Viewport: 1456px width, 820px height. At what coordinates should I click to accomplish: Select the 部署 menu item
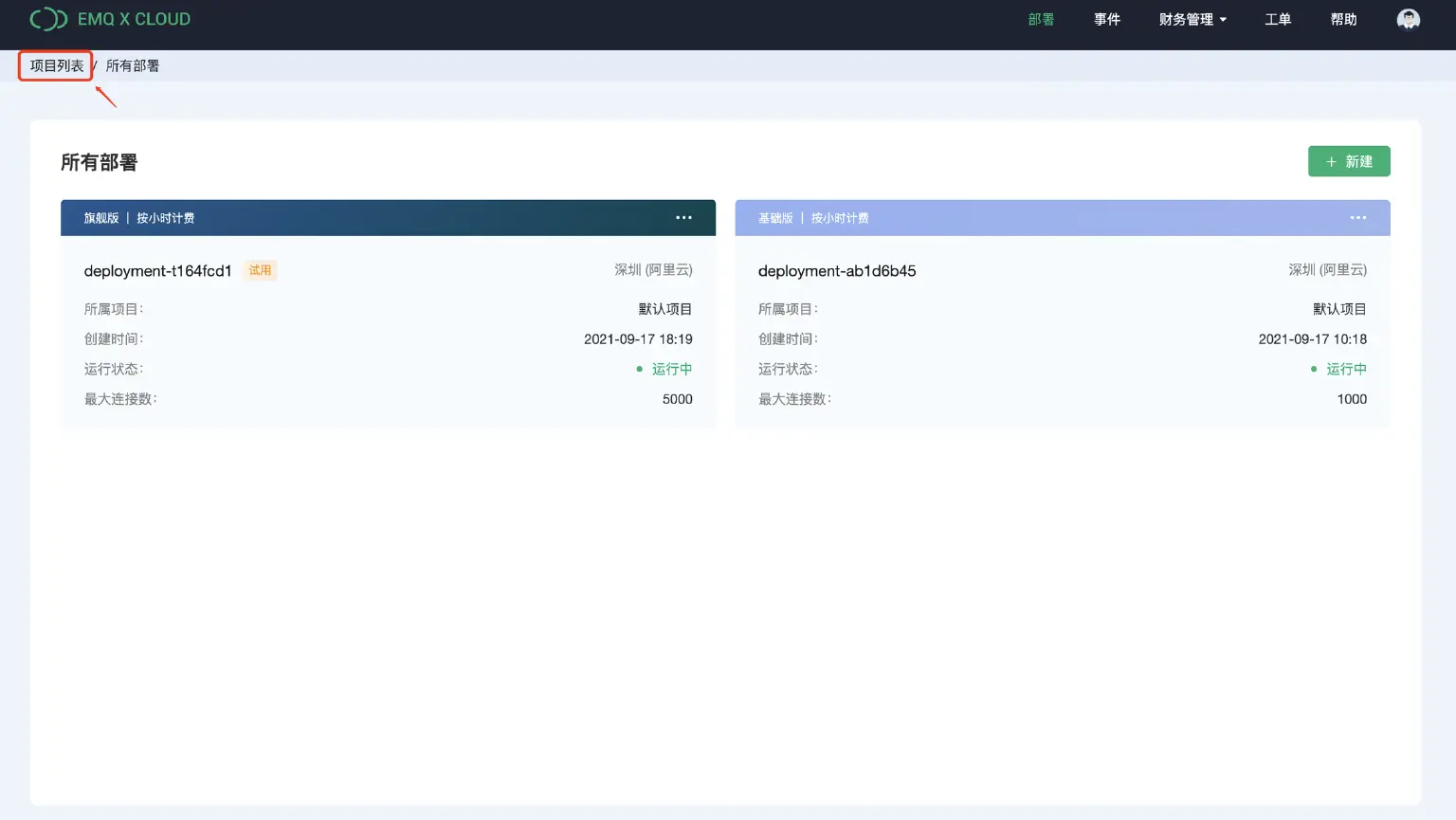pyautogui.click(x=1040, y=19)
